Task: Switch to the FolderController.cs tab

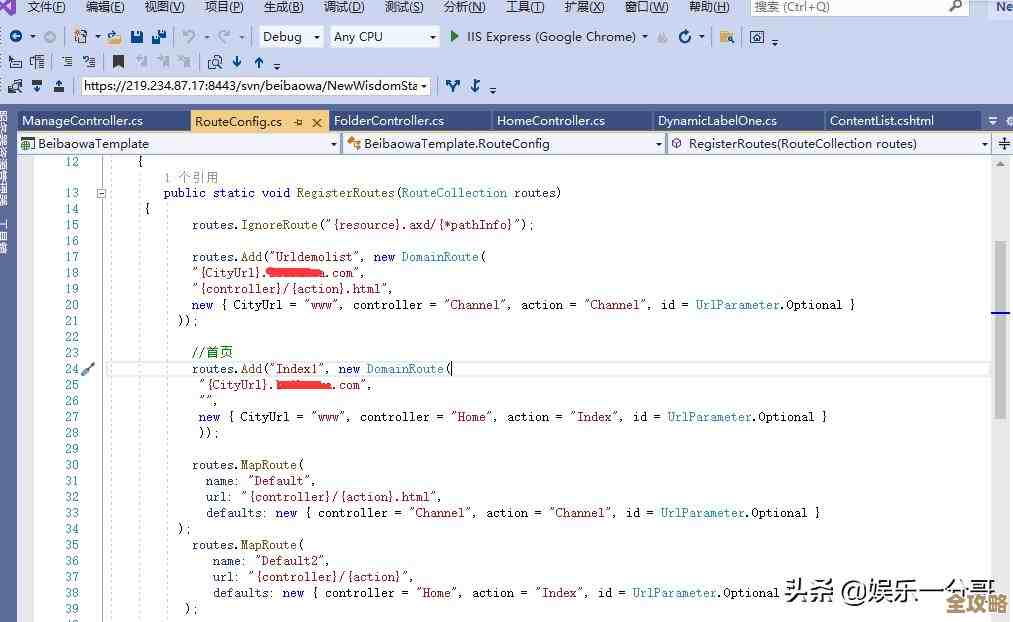Action: 389,121
